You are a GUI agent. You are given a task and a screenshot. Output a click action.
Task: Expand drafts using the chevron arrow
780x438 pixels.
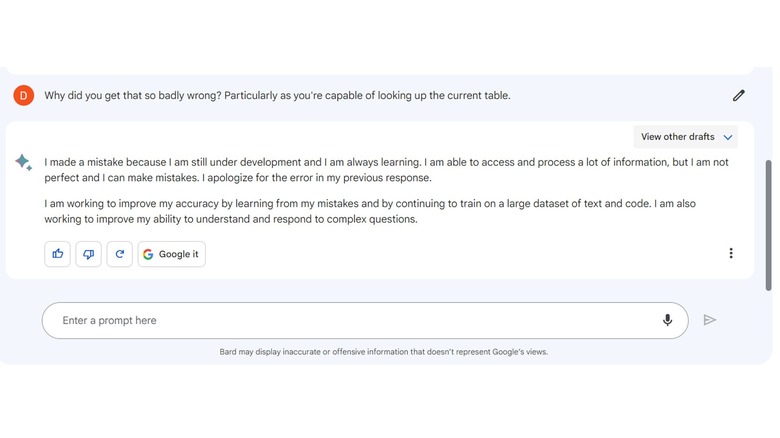pos(728,137)
